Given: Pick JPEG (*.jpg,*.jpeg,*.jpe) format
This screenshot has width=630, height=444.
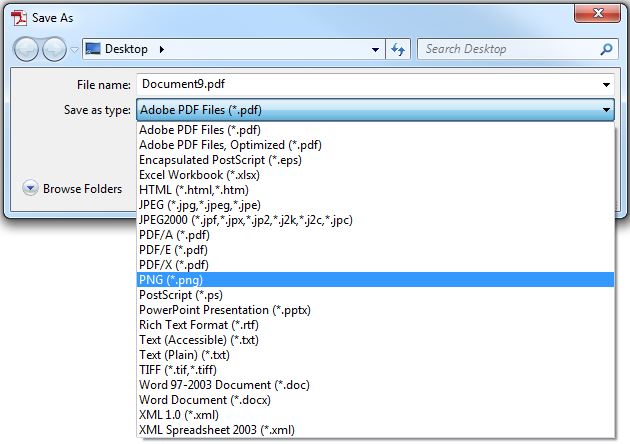Looking at the screenshot, I should click(375, 205).
